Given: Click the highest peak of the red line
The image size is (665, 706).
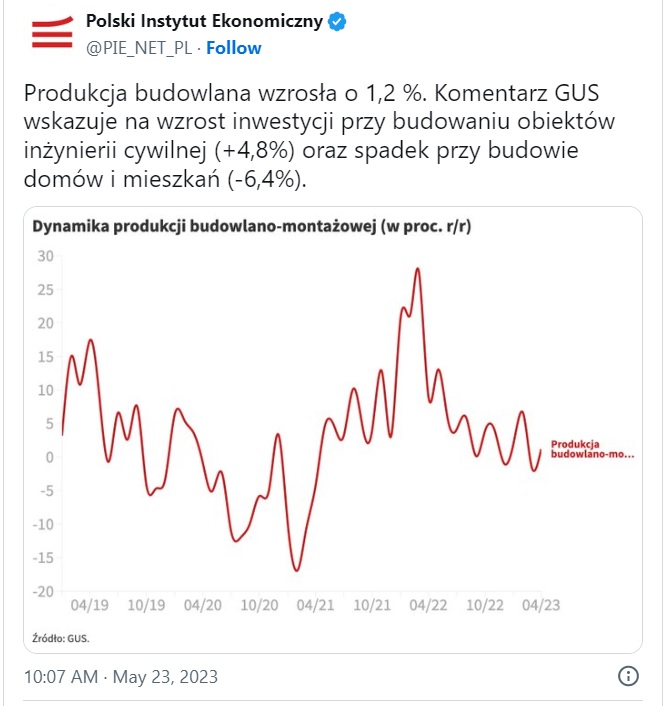Looking at the screenshot, I should point(416,269).
